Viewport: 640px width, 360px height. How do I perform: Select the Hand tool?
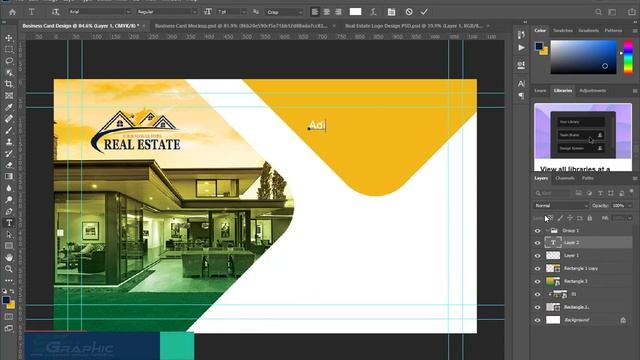[x=9, y=258]
